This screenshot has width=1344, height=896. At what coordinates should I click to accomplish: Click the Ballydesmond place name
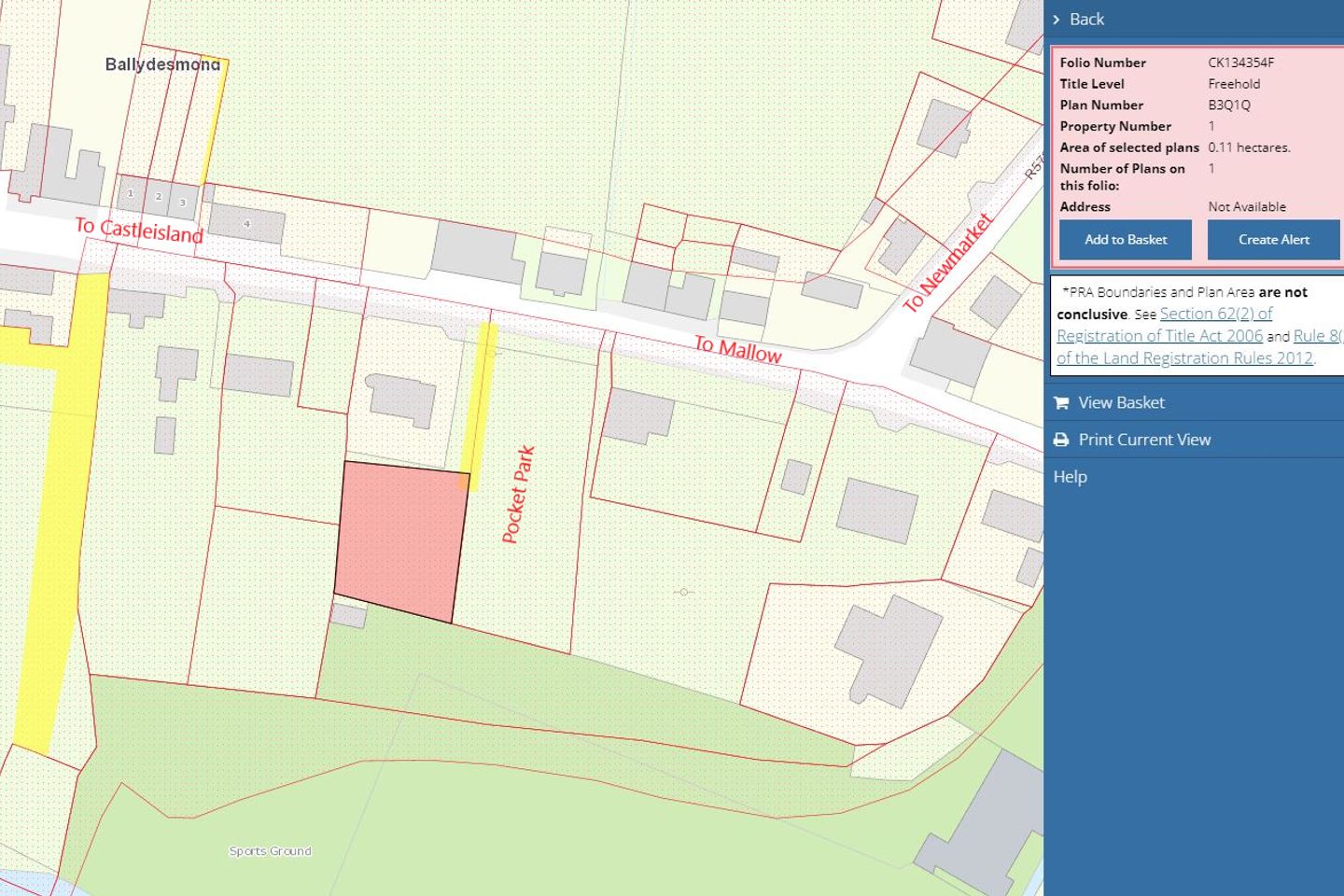162,64
